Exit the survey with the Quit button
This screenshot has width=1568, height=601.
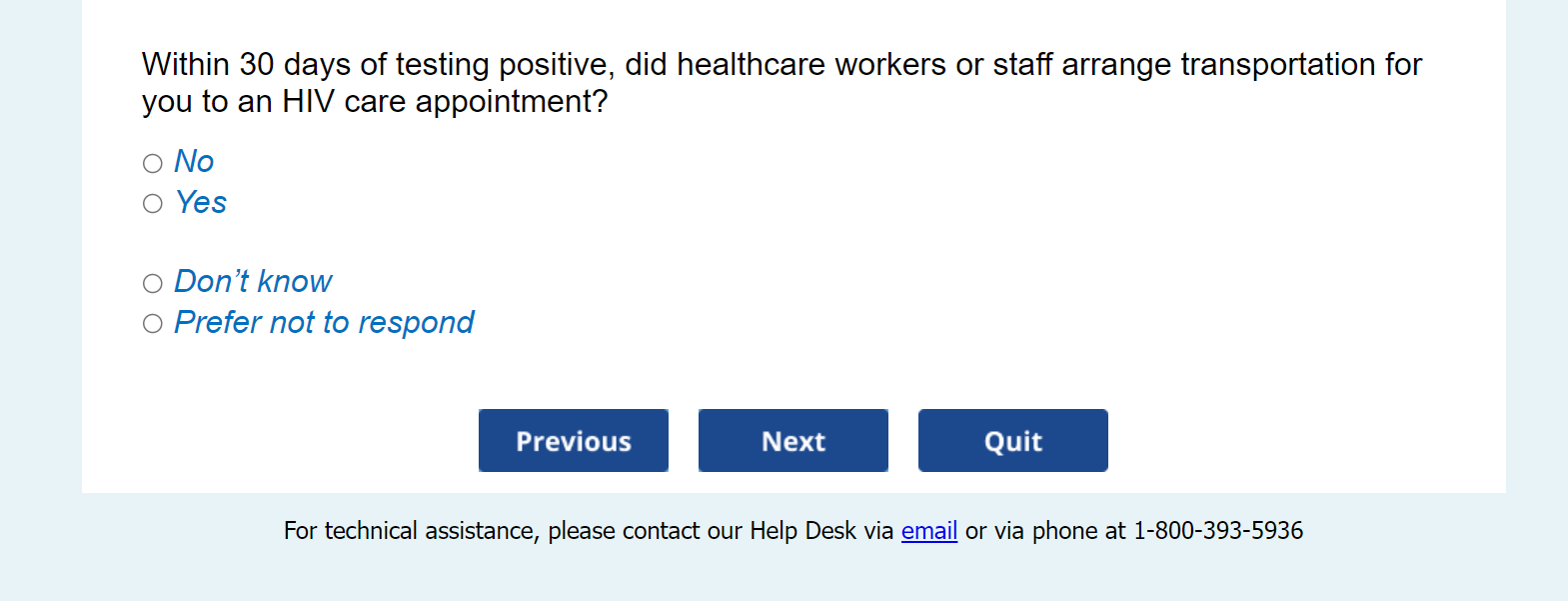(x=1012, y=440)
